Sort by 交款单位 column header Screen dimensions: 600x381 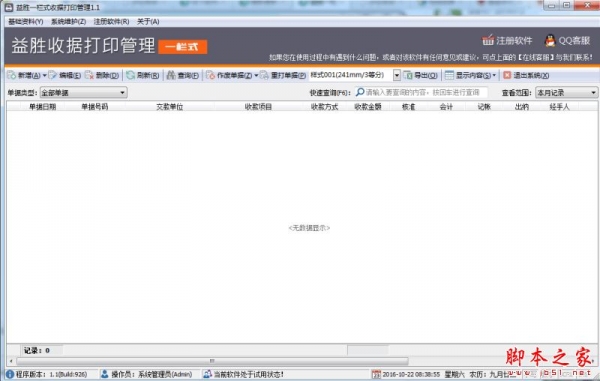click(x=170, y=107)
